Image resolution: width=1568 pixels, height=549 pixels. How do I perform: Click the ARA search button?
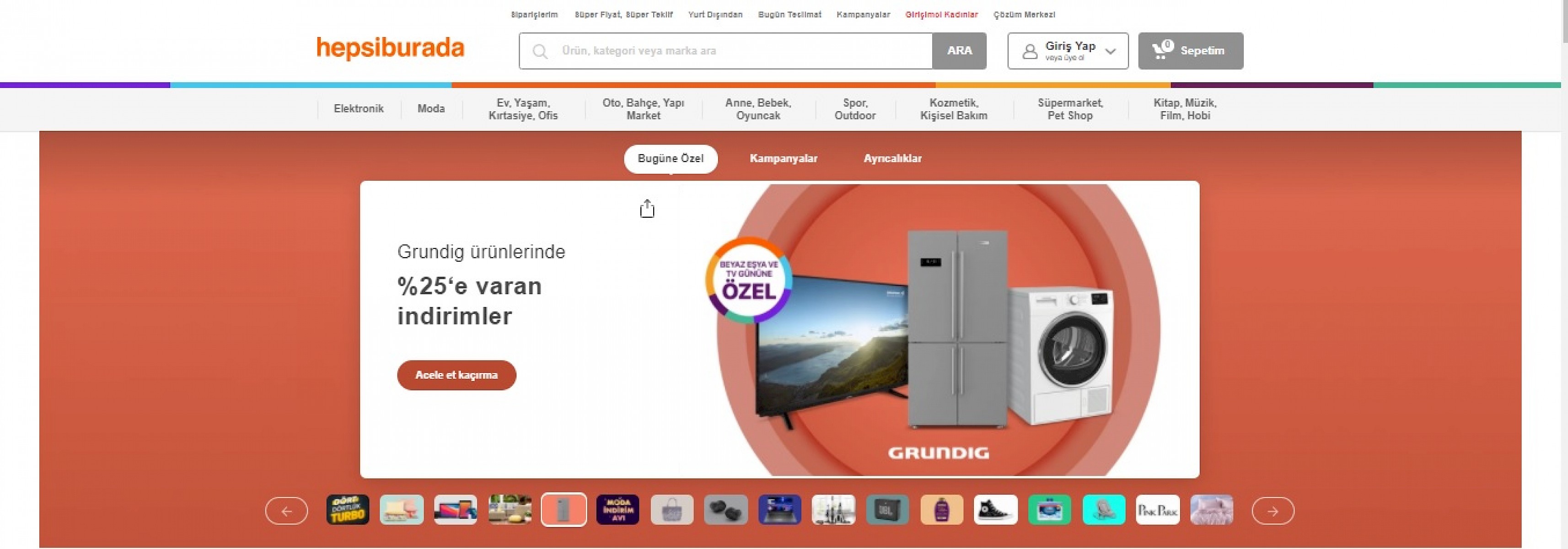959,51
